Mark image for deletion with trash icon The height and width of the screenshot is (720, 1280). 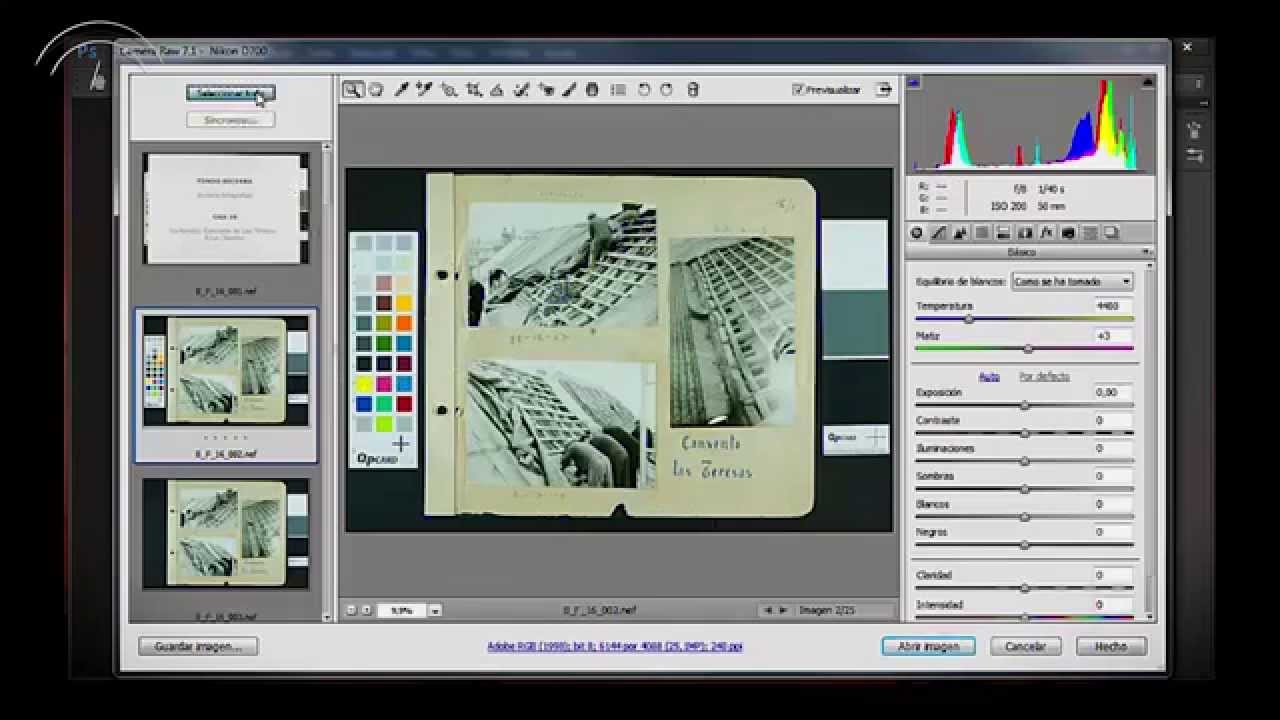[x=693, y=90]
